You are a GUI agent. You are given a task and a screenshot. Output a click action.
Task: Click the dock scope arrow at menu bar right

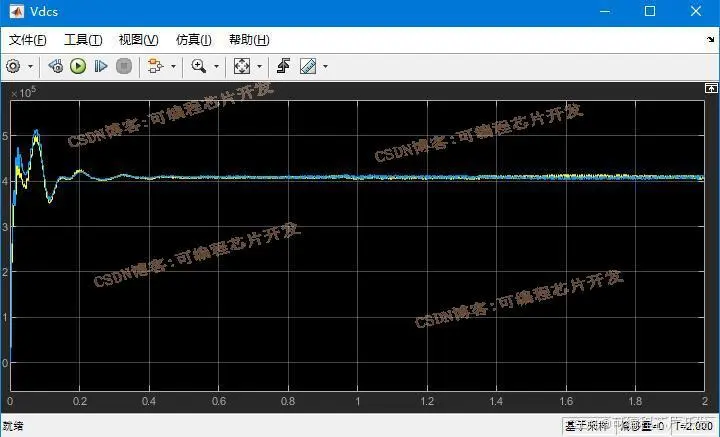(x=711, y=40)
